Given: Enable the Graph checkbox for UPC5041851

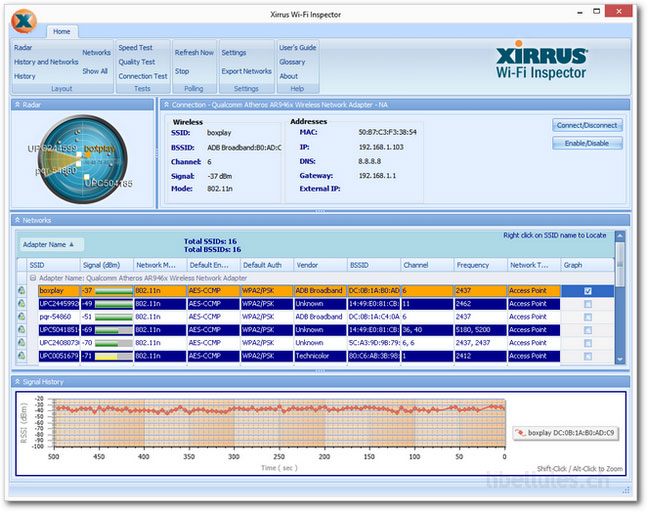Looking at the screenshot, I should [x=588, y=330].
